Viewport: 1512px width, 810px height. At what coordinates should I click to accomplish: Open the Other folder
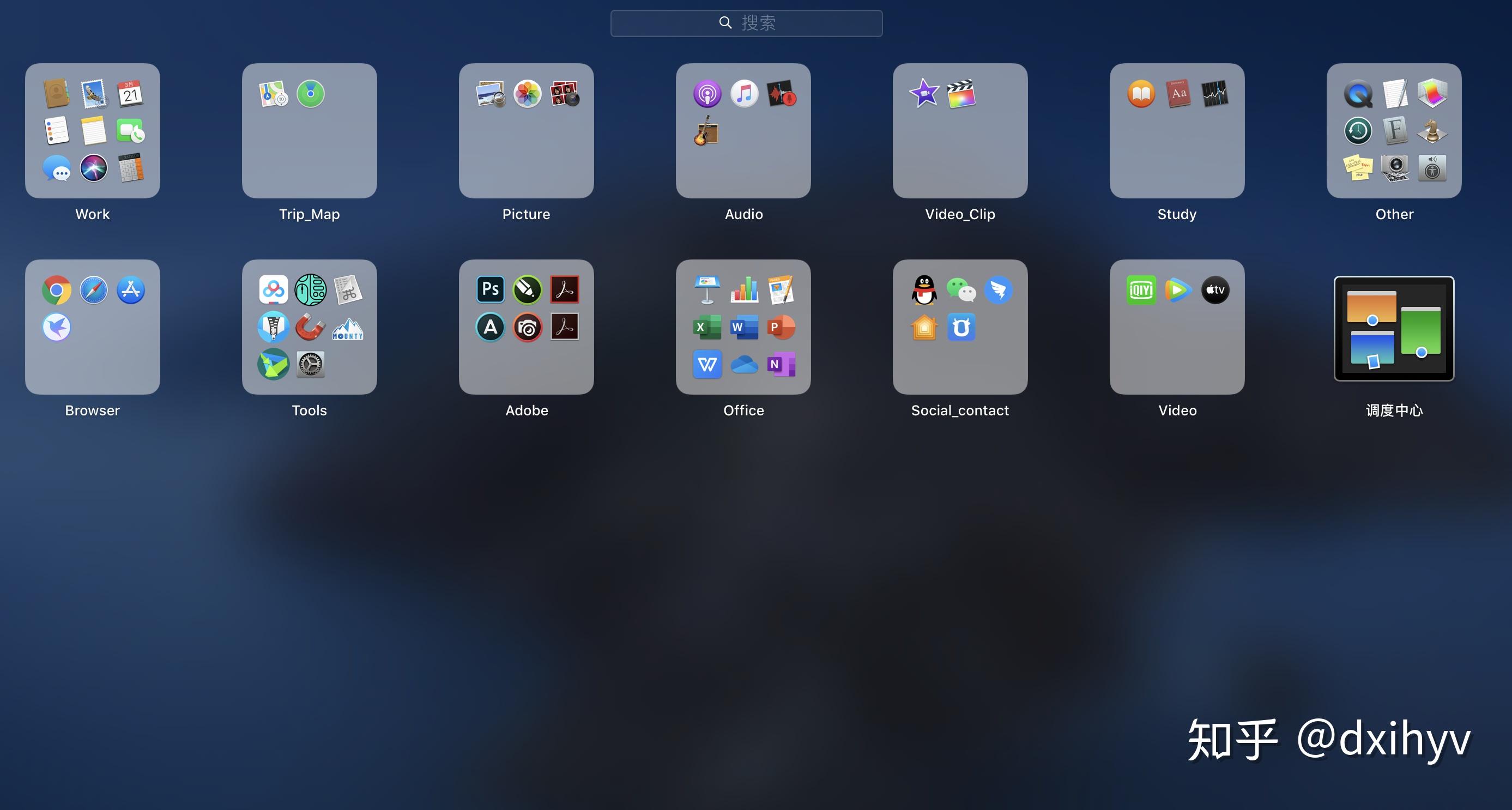tap(1394, 130)
